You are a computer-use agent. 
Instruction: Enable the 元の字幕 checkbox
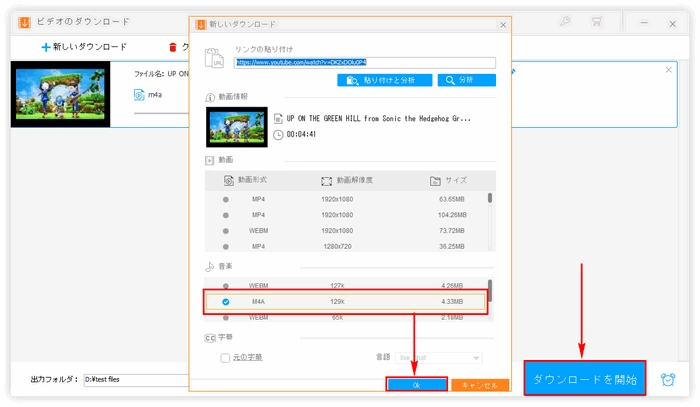225,357
